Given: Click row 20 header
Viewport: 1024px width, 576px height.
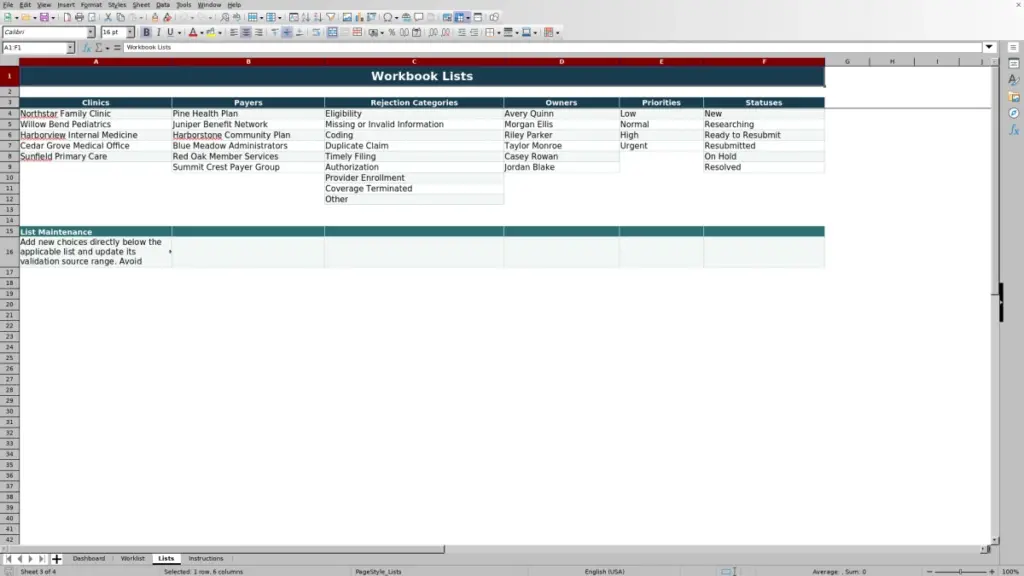Looking at the screenshot, I should pos(9,304).
